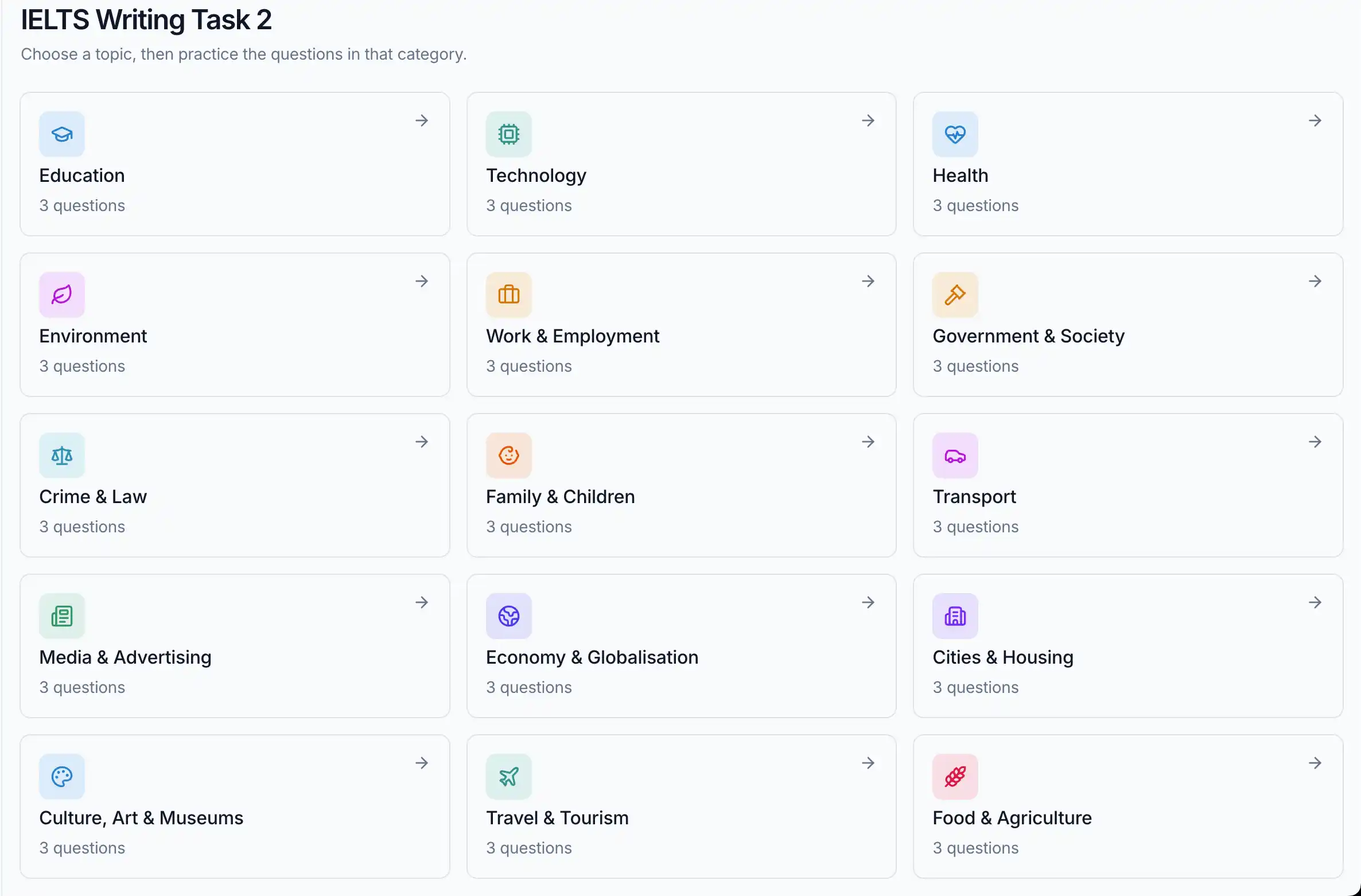Click the gavel icon for Government & Society
1361x896 pixels.
(955, 295)
